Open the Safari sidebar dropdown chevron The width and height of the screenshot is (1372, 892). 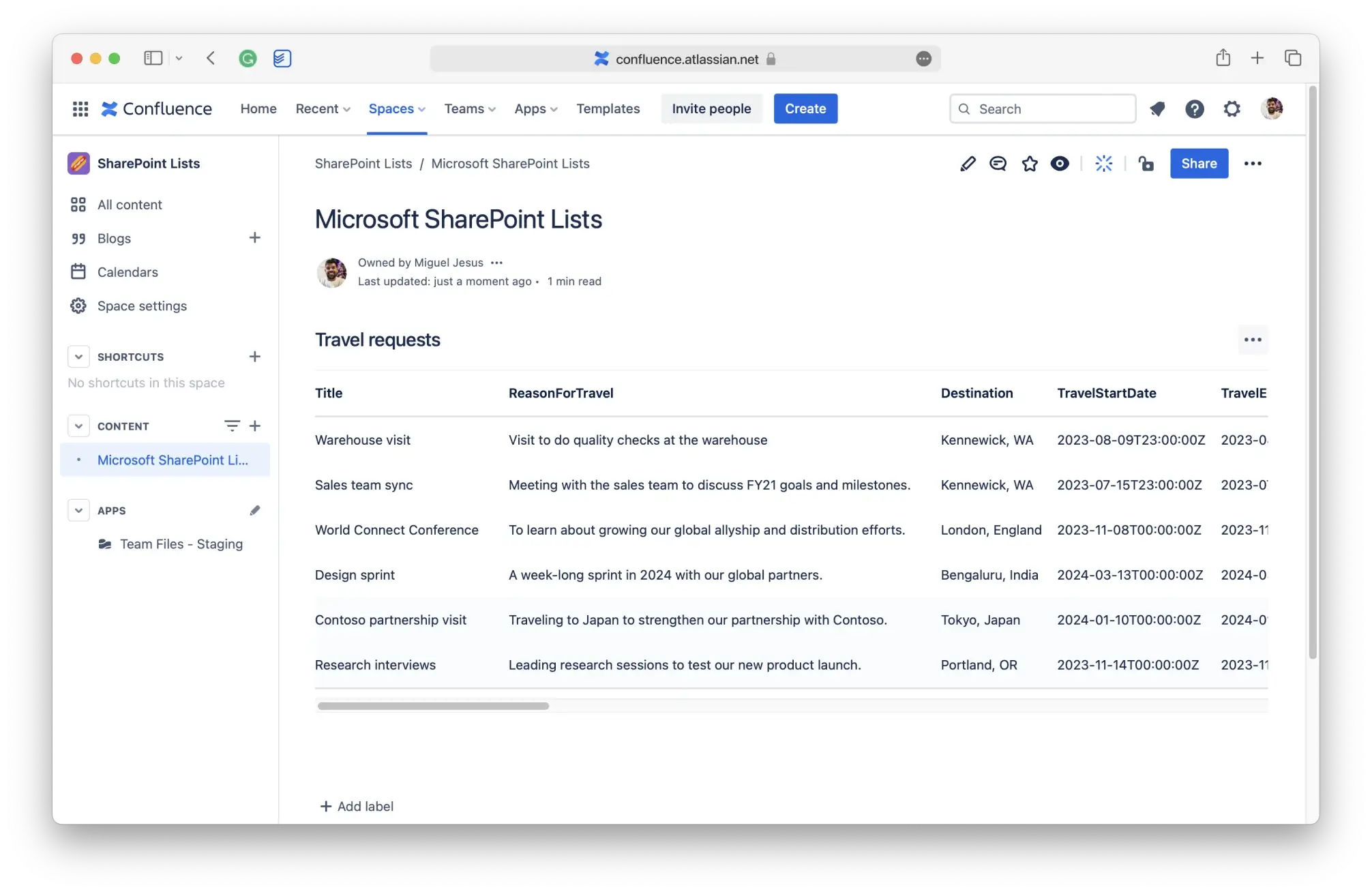click(179, 59)
